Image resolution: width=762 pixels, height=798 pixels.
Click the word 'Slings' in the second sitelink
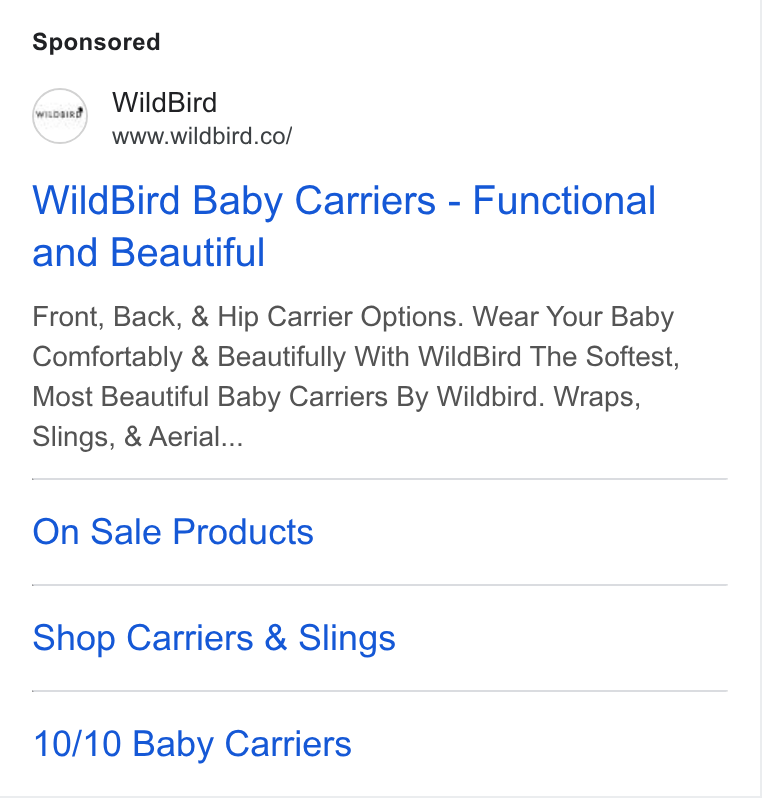pyautogui.click(x=347, y=638)
